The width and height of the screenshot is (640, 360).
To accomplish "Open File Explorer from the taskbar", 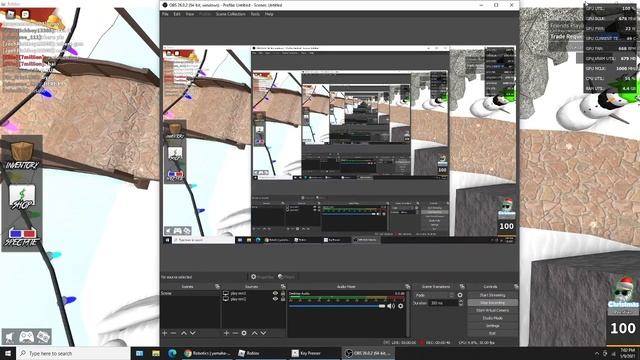I will click(156, 353).
